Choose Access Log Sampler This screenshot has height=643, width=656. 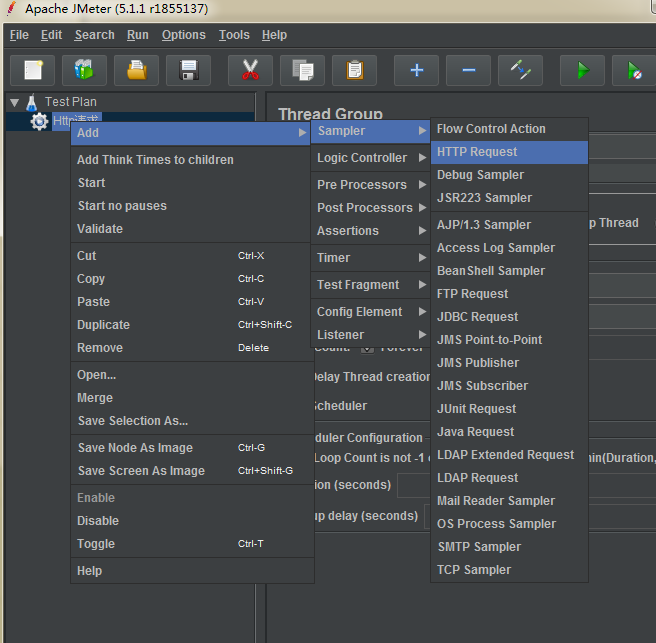[509, 248]
